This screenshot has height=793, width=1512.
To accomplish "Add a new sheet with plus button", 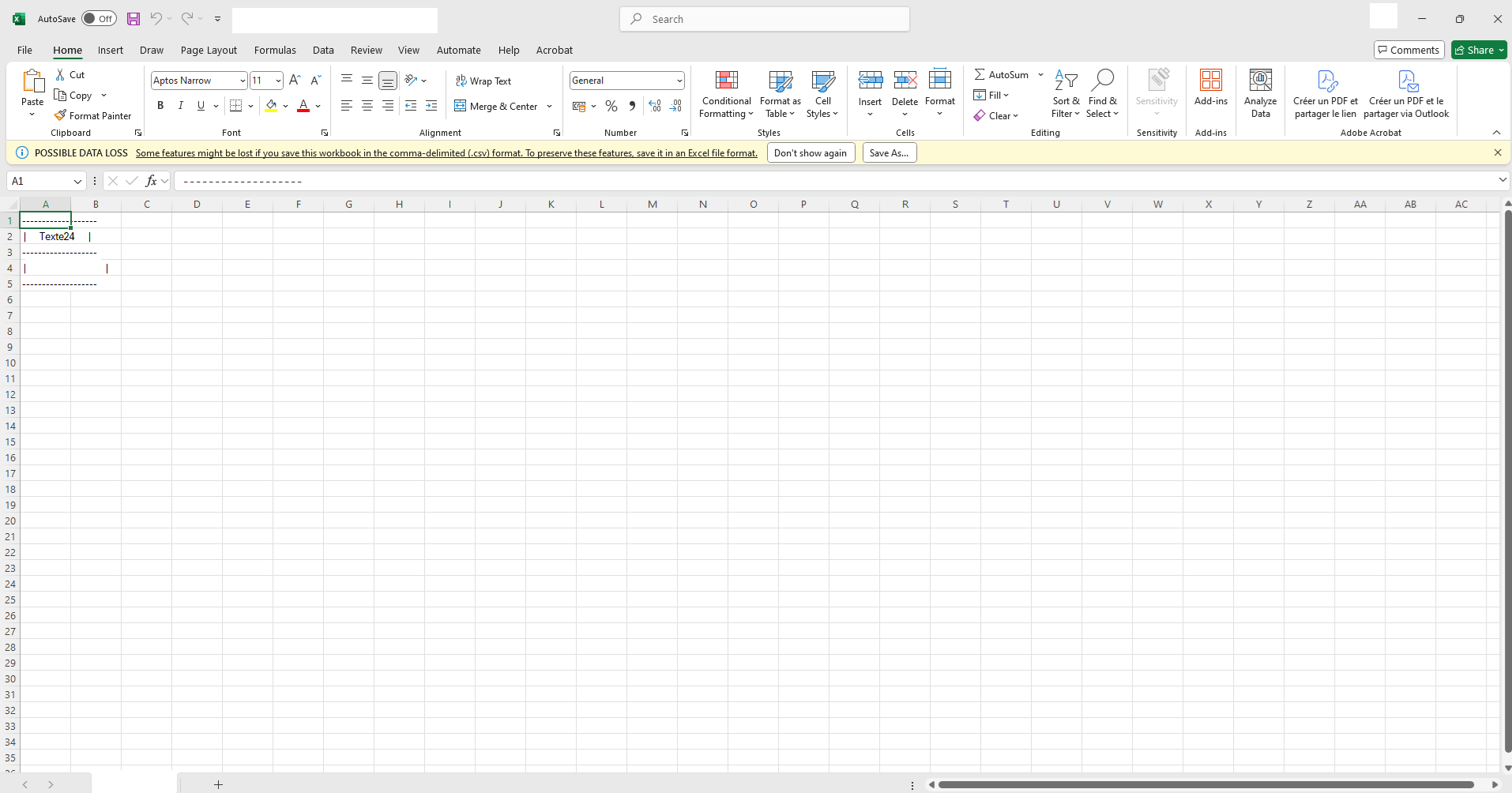I will (218, 784).
